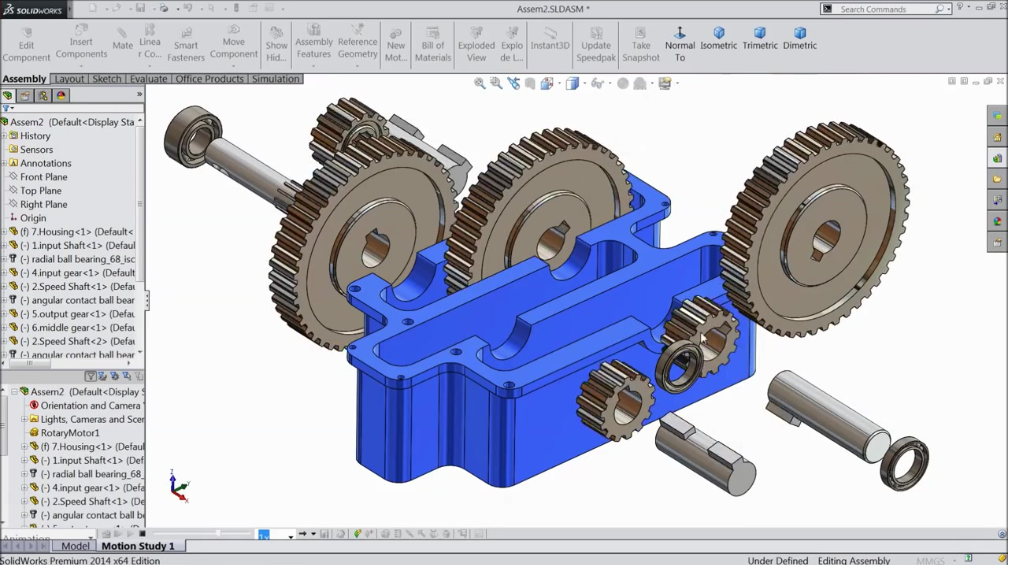Click the Search Commands field

(x=886, y=9)
